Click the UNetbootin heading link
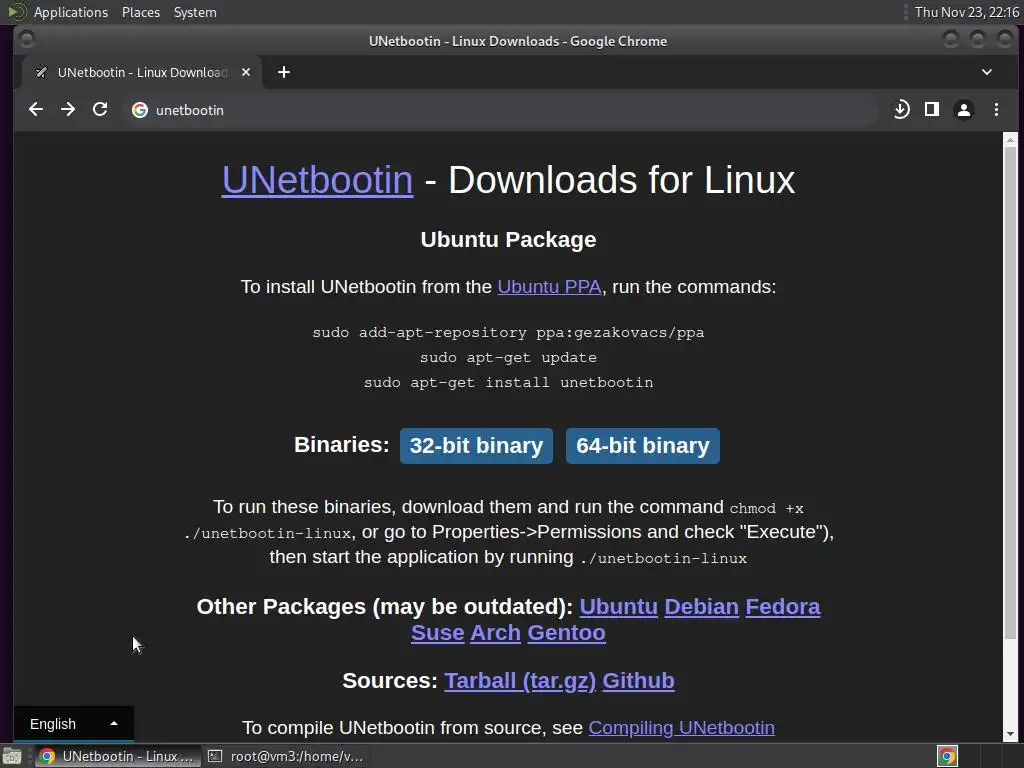 [x=317, y=180]
